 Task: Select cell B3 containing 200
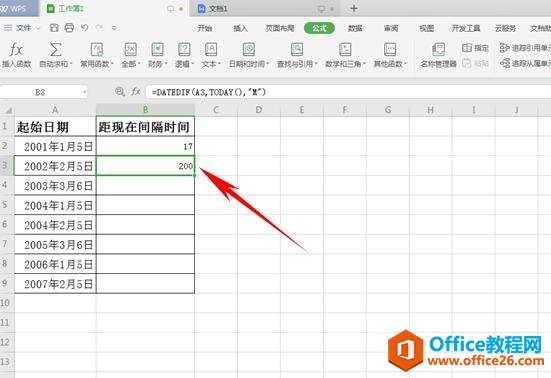coord(145,165)
